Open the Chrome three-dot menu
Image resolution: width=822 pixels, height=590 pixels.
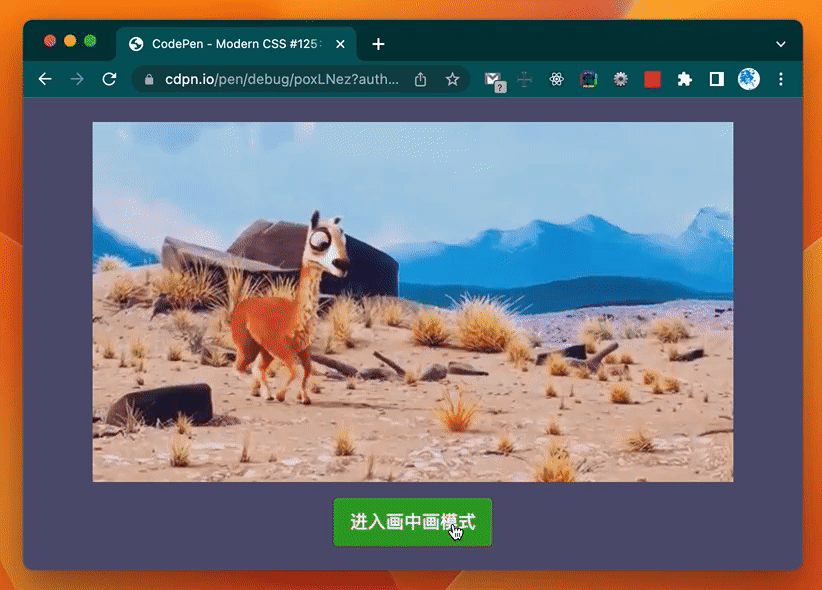pos(781,79)
